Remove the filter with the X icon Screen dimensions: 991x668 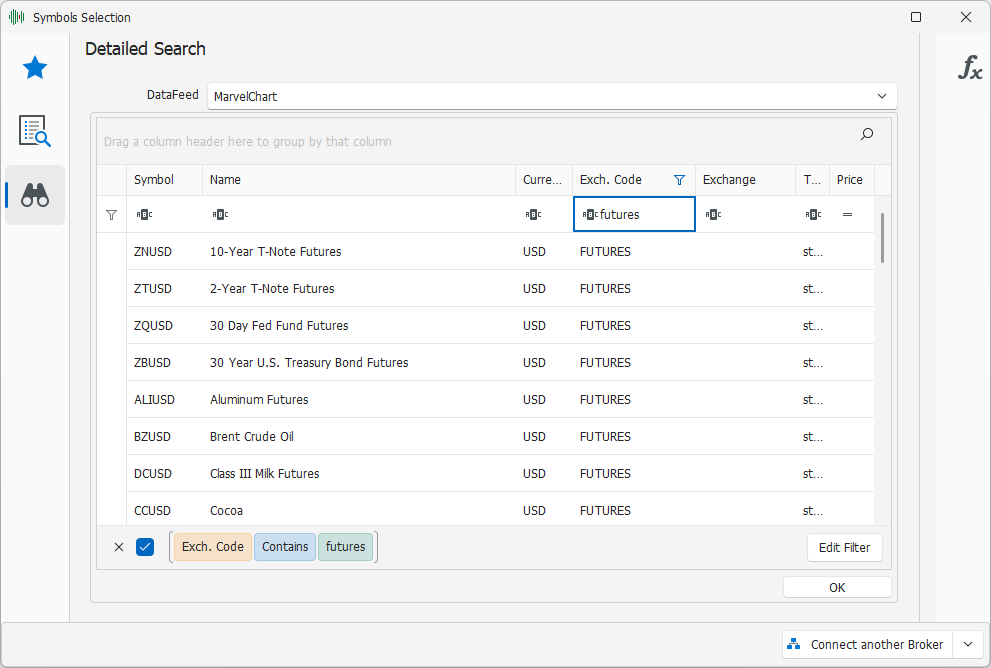[119, 547]
